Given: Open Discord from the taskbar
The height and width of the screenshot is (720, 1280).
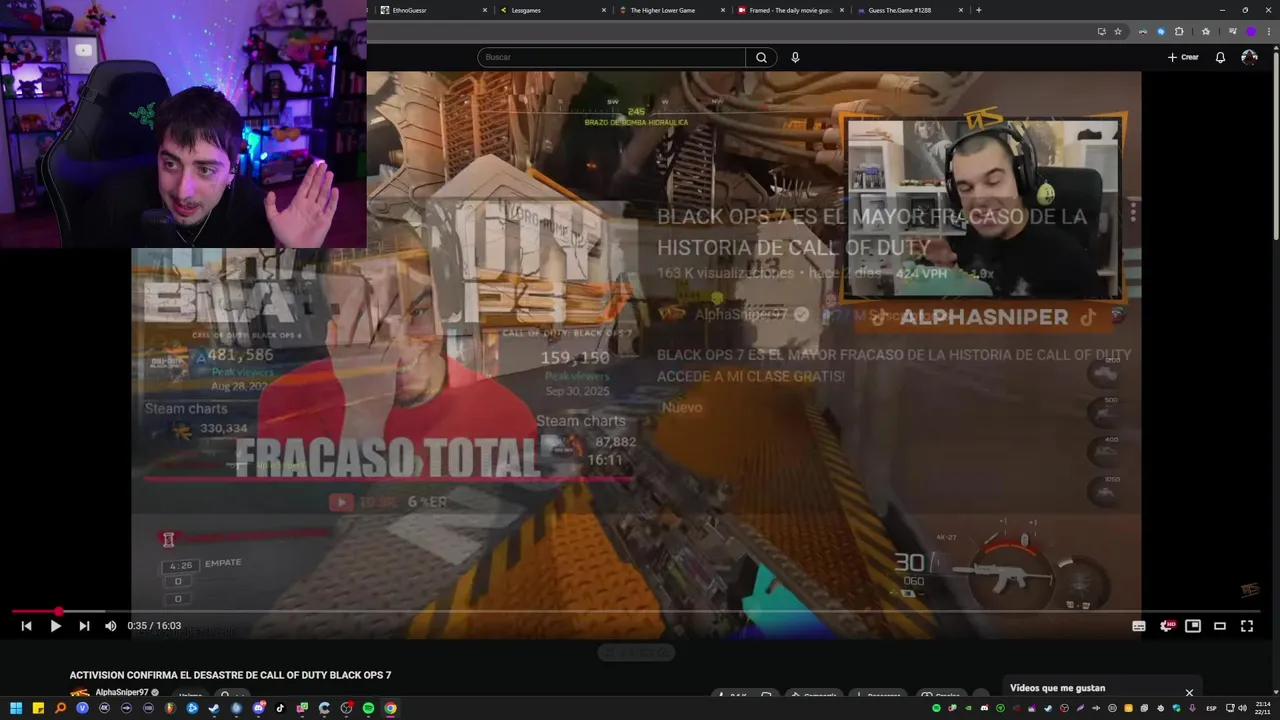Looking at the screenshot, I should point(258,708).
